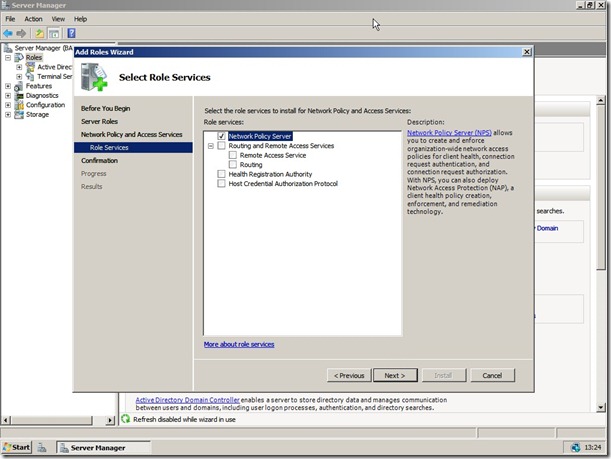The image size is (611, 459).
Task: Click the Storage node icon
Action: [x=19, y=115]
